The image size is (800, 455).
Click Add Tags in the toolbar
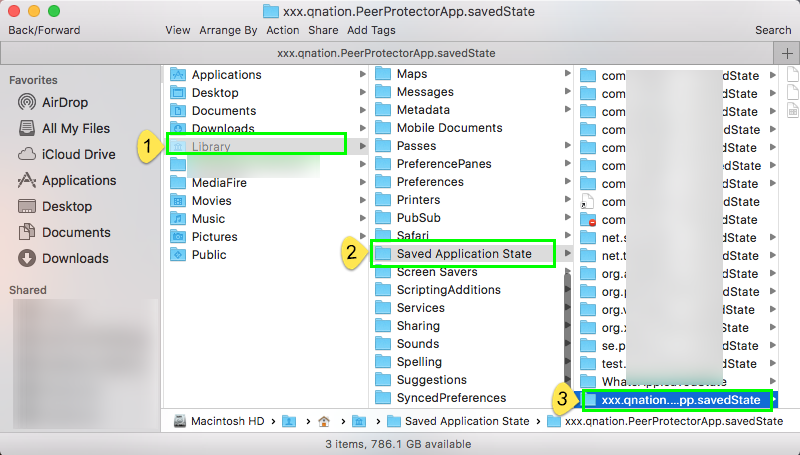click(x=371, y=30)
